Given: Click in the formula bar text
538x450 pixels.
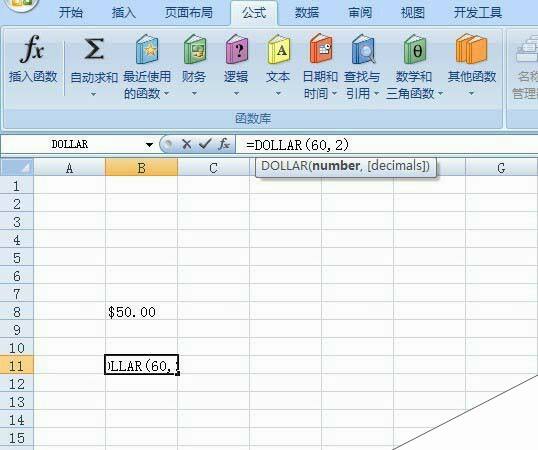Looking at the screenshot, I should [297, 145].
